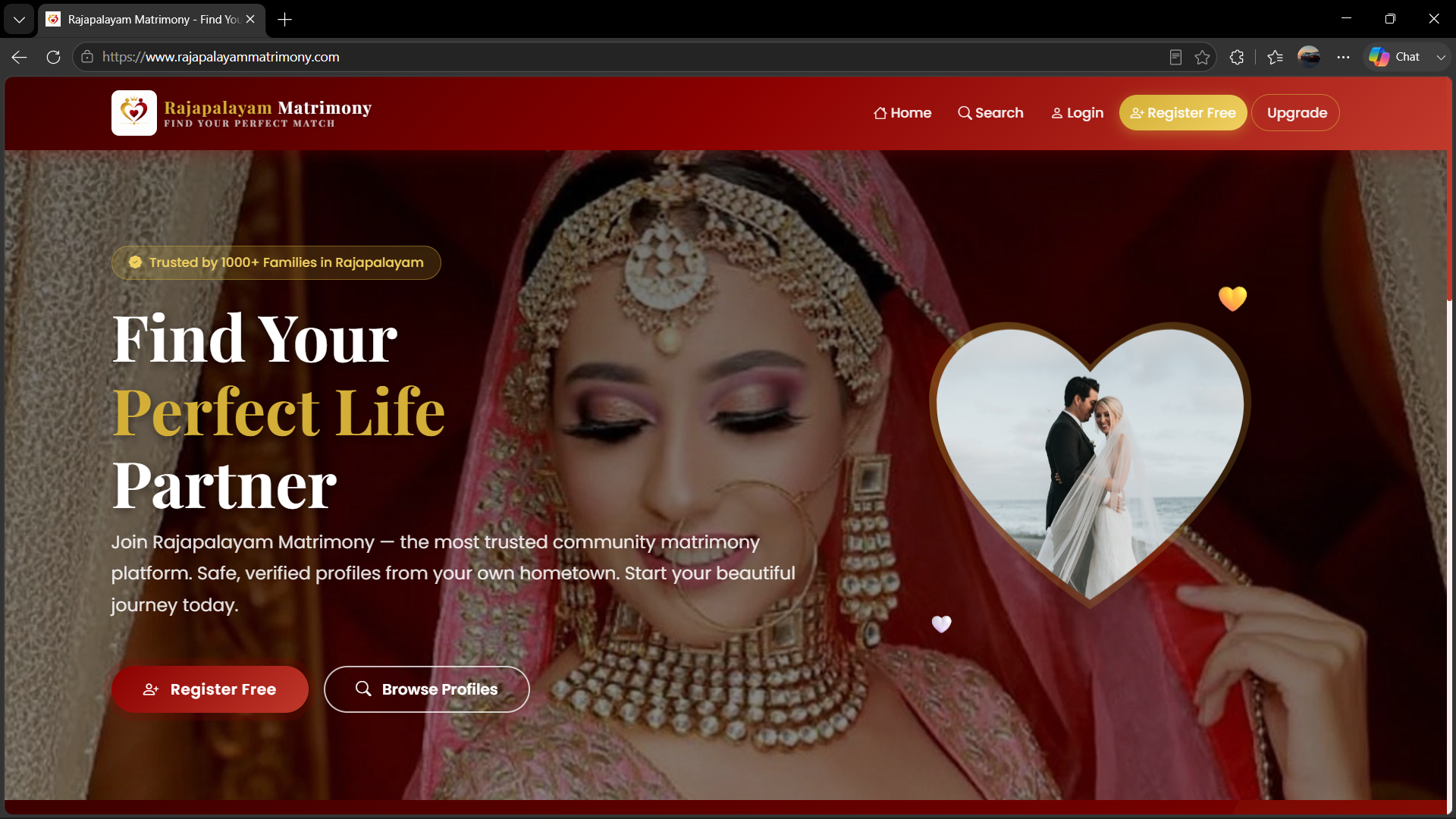Open immersive reader view icon
Image resolution: width=1456 pixels, height=819 pixels.
coord(1175,57)
